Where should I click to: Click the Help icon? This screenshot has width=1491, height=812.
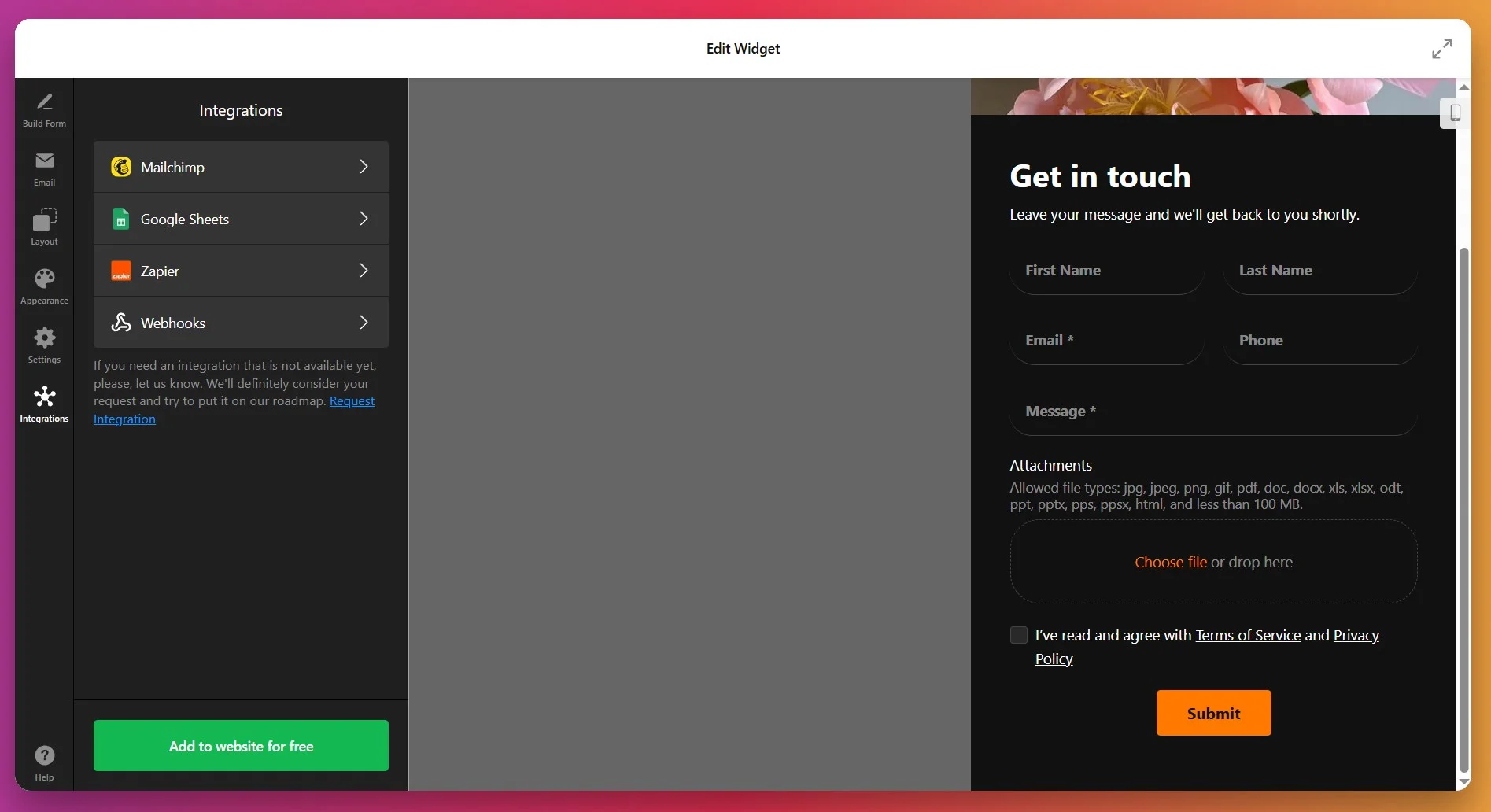pos(44,755)
